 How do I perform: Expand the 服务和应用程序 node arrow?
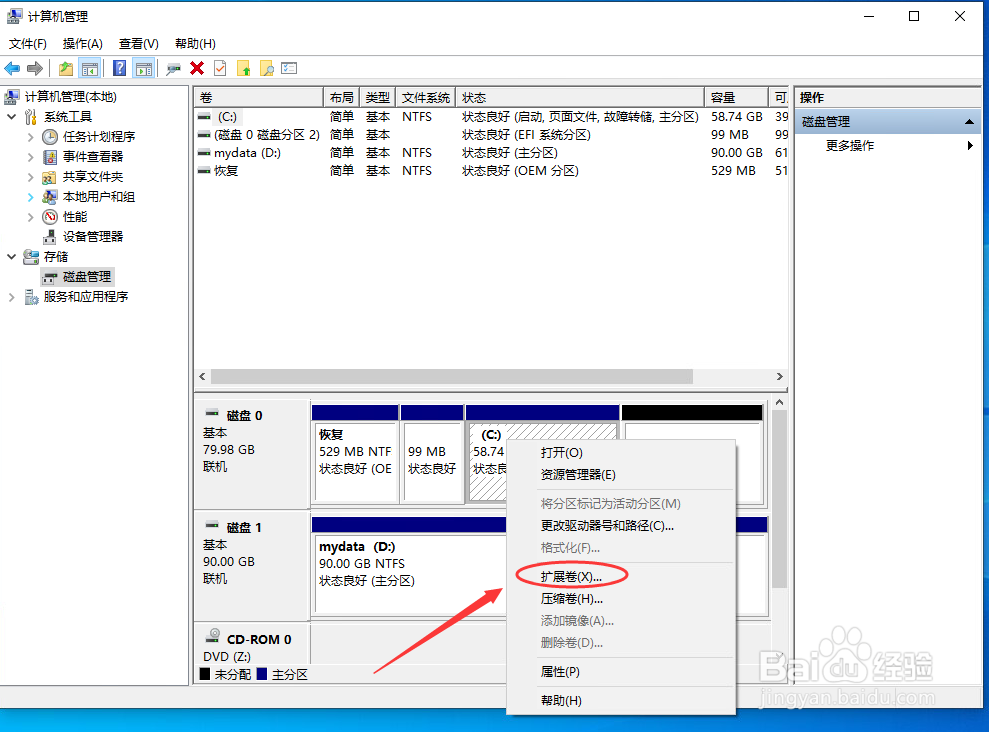[11, 297]
